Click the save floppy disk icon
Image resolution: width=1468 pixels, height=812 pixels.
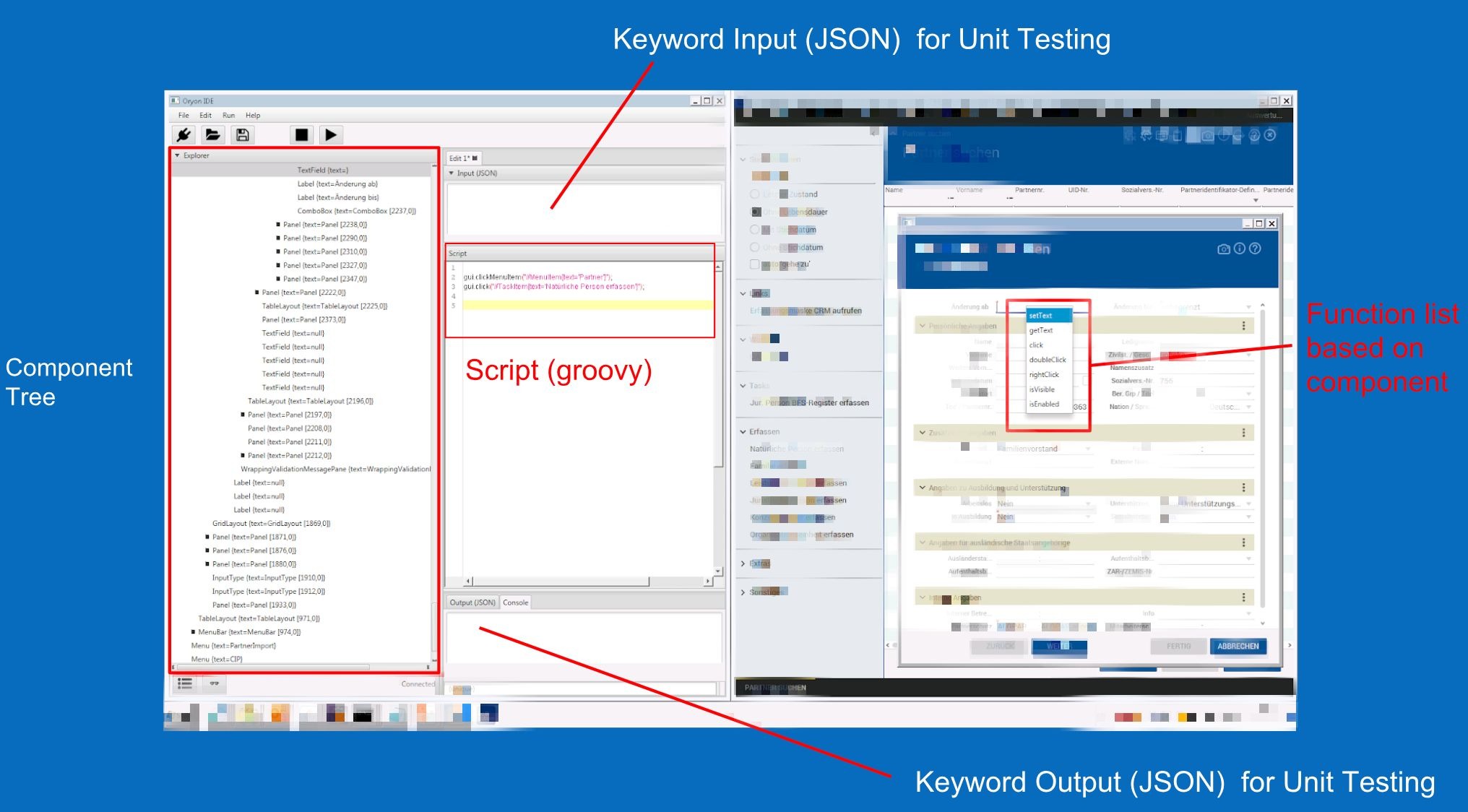click(x=243, y=135)
